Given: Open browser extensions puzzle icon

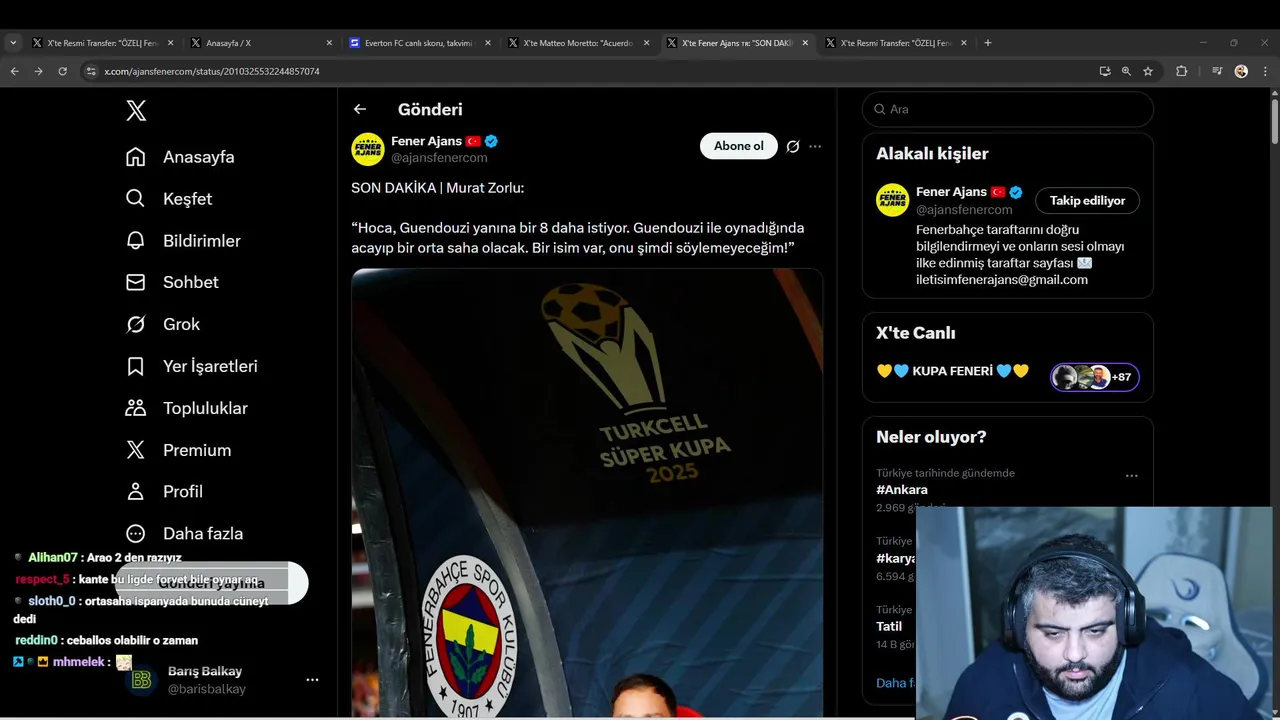Looking at the screenshot, I should [1182, 71].
